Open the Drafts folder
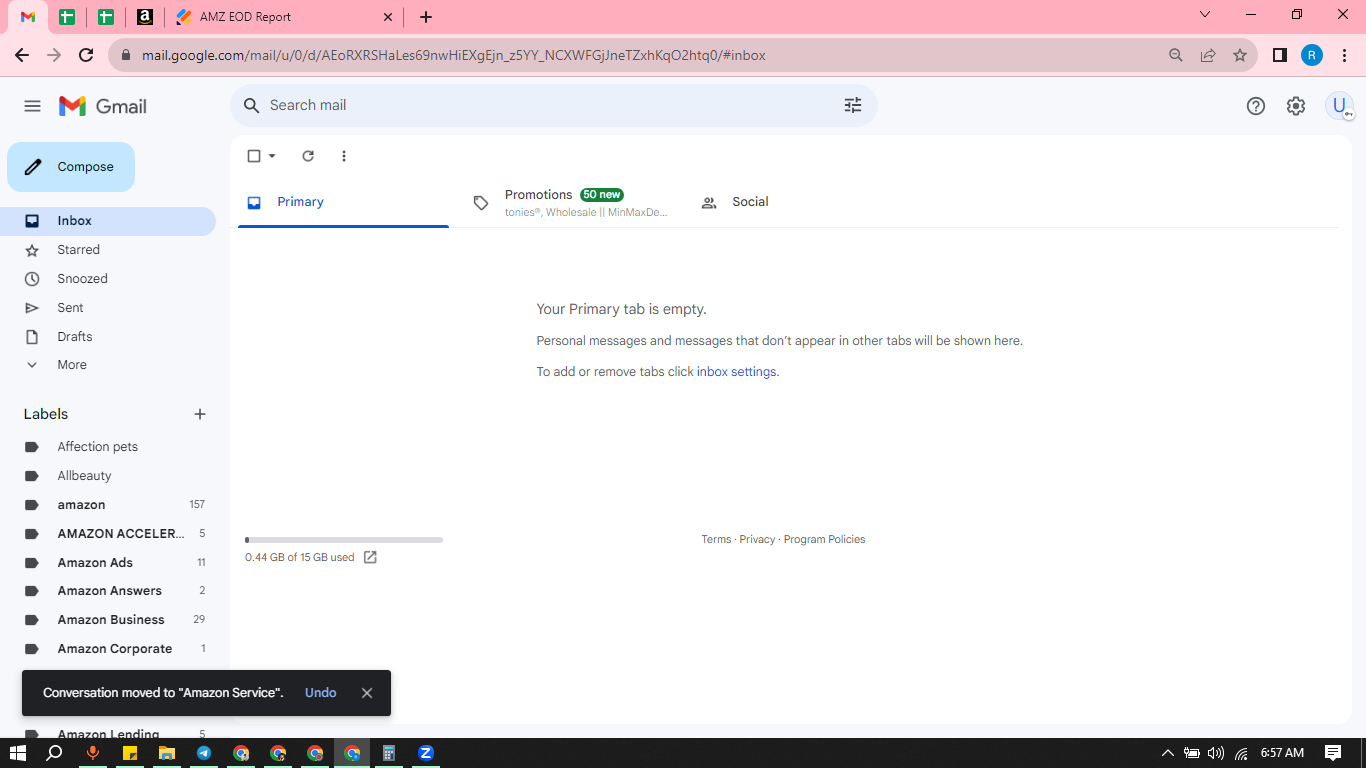The height and width of the screenshot is (768, 1366). point(108,337)
